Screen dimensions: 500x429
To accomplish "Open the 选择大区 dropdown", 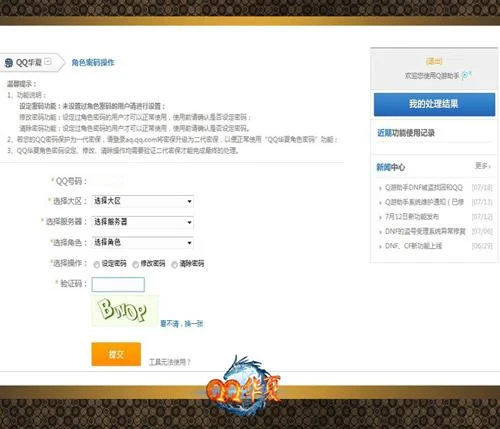I will (x=143, y=201).
